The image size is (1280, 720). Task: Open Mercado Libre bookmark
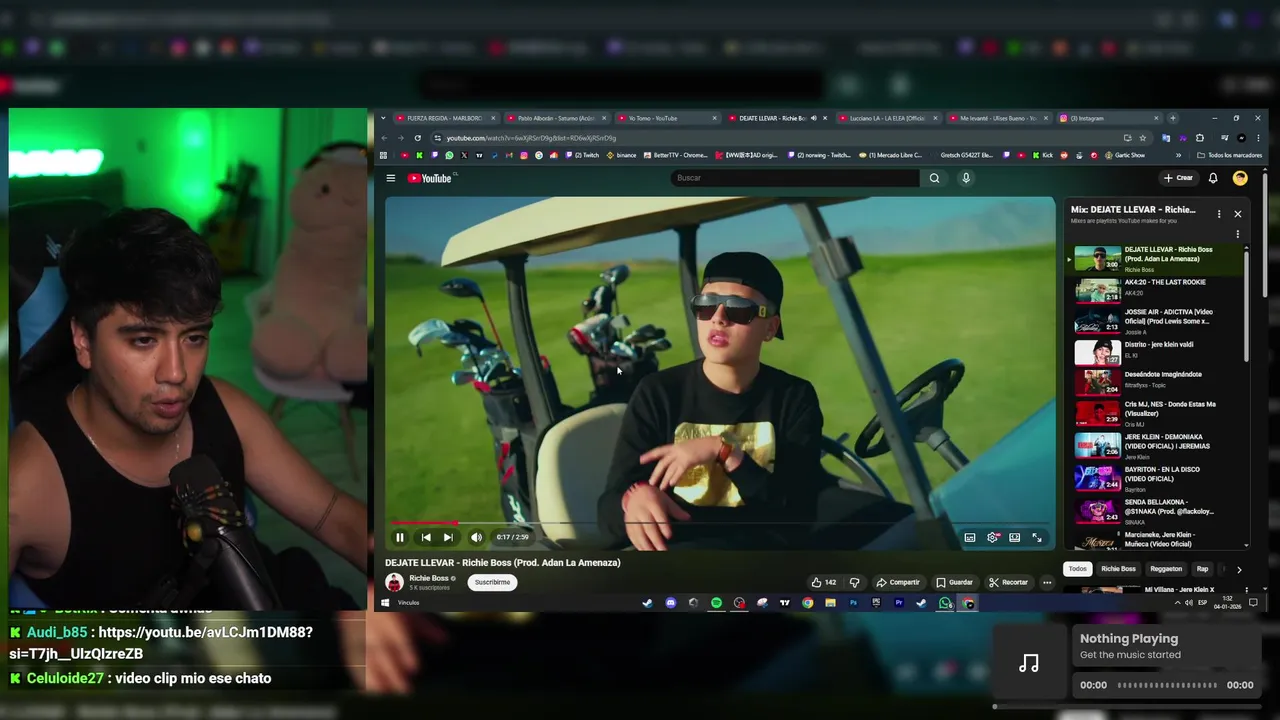[x=890, y=155]
